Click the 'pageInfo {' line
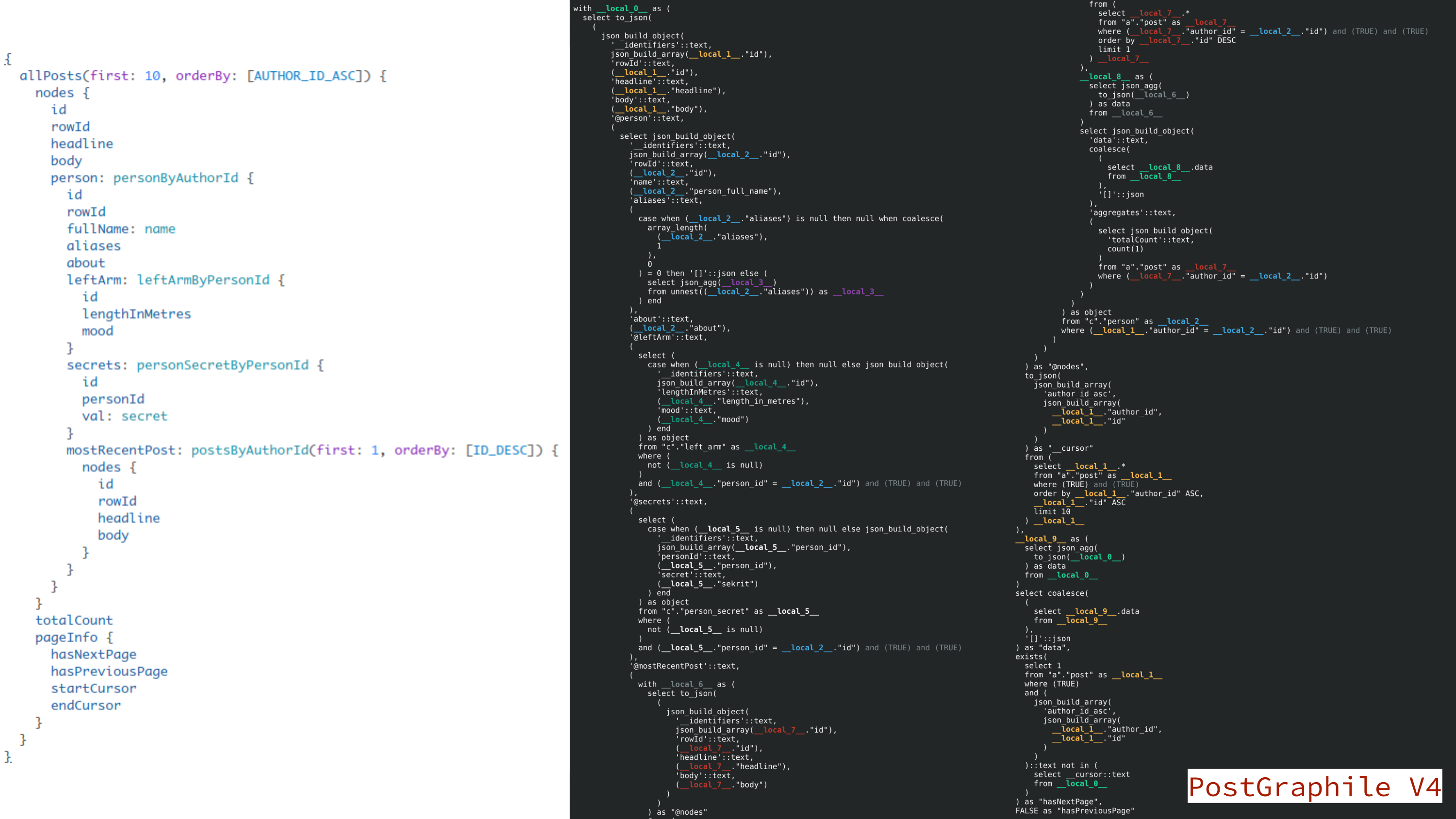The image size is (1456, 819). tap(74, 637)
